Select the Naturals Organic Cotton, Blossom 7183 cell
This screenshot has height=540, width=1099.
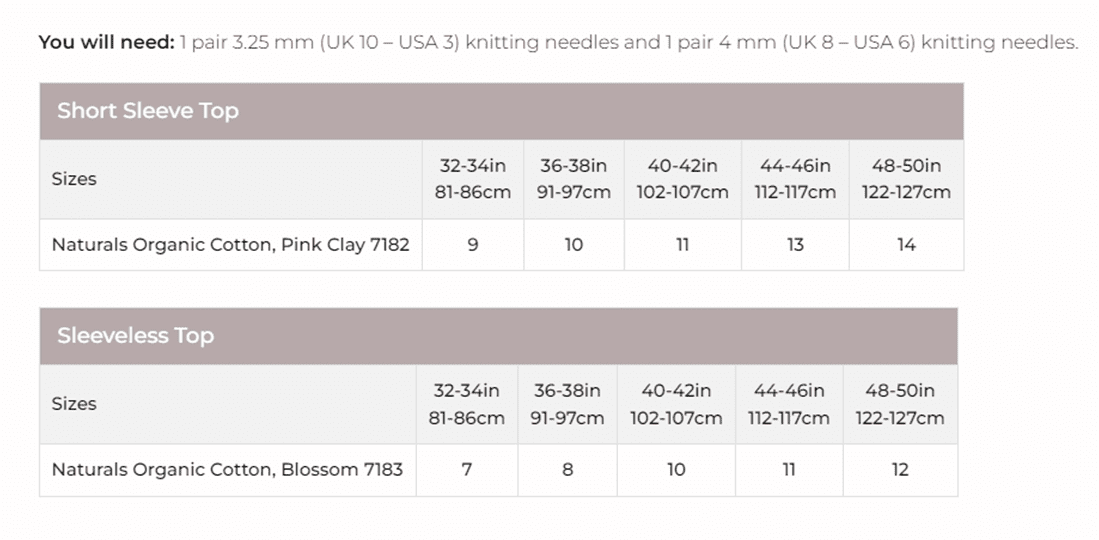(x=227, y=469)
